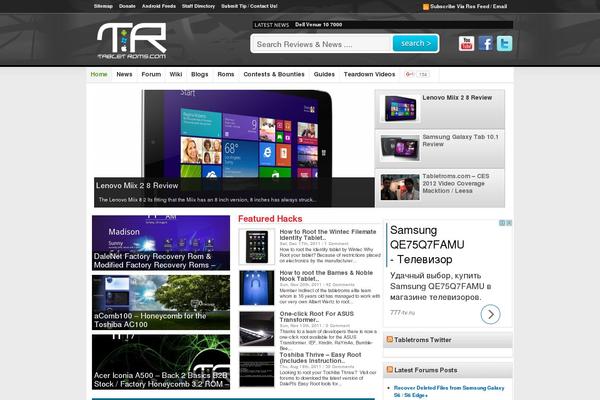Open the Wiki menu item
This screenshot has height=400, width=600.
pos(176,74)
